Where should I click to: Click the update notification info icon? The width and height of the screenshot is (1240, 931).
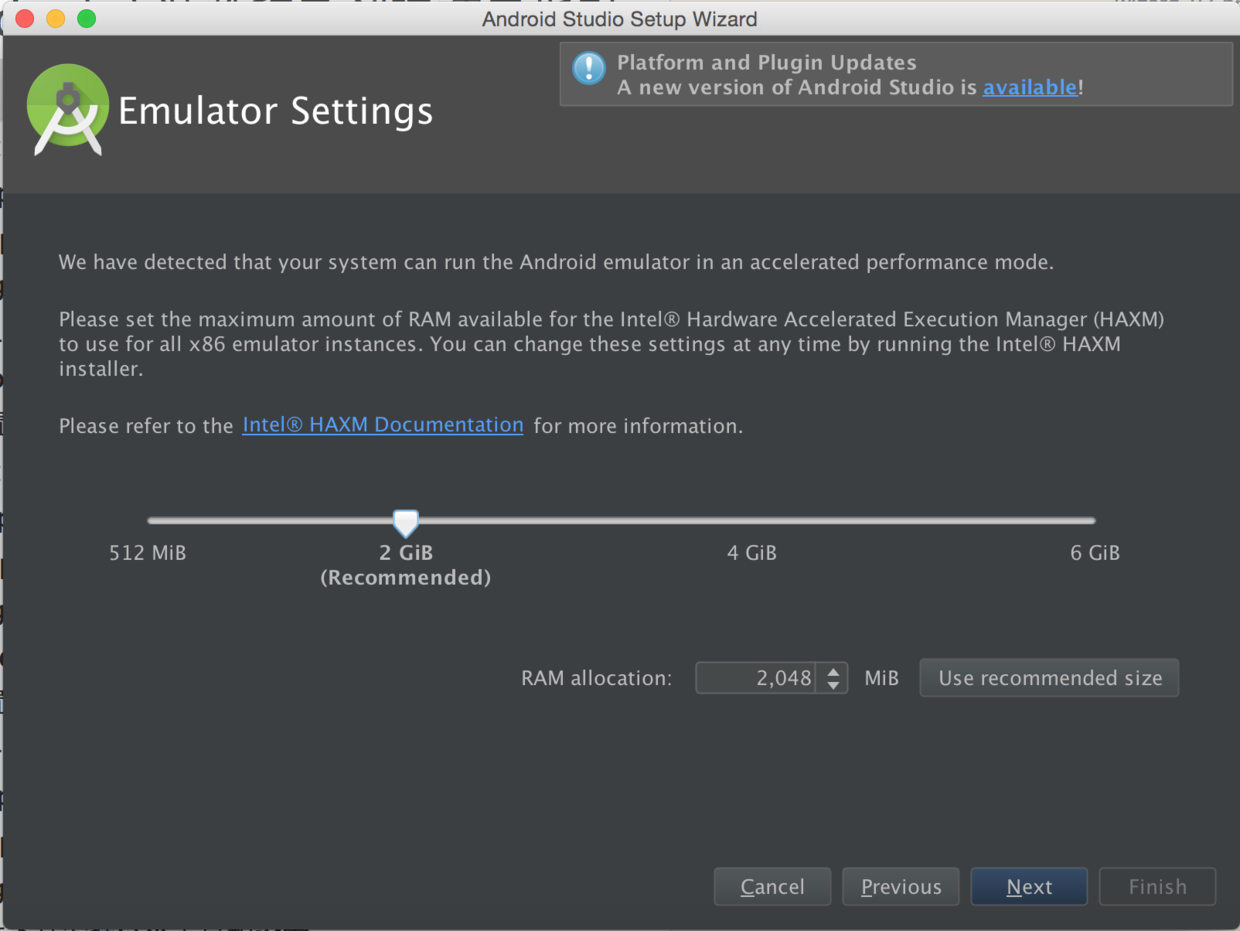[x=588, y=69]
